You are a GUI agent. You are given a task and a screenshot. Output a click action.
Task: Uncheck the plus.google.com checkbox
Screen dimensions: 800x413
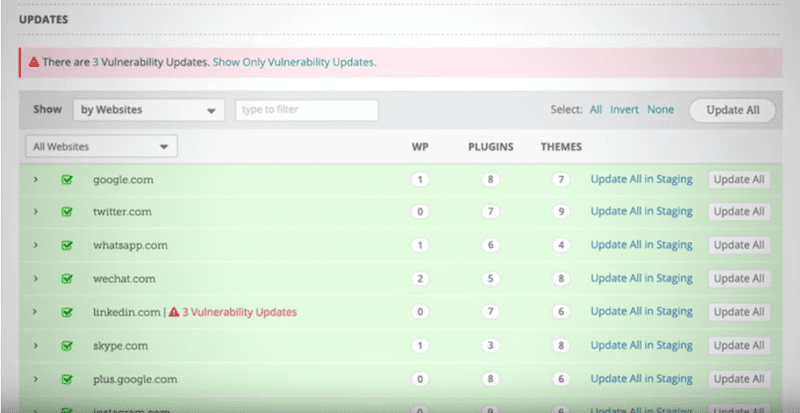67,379
